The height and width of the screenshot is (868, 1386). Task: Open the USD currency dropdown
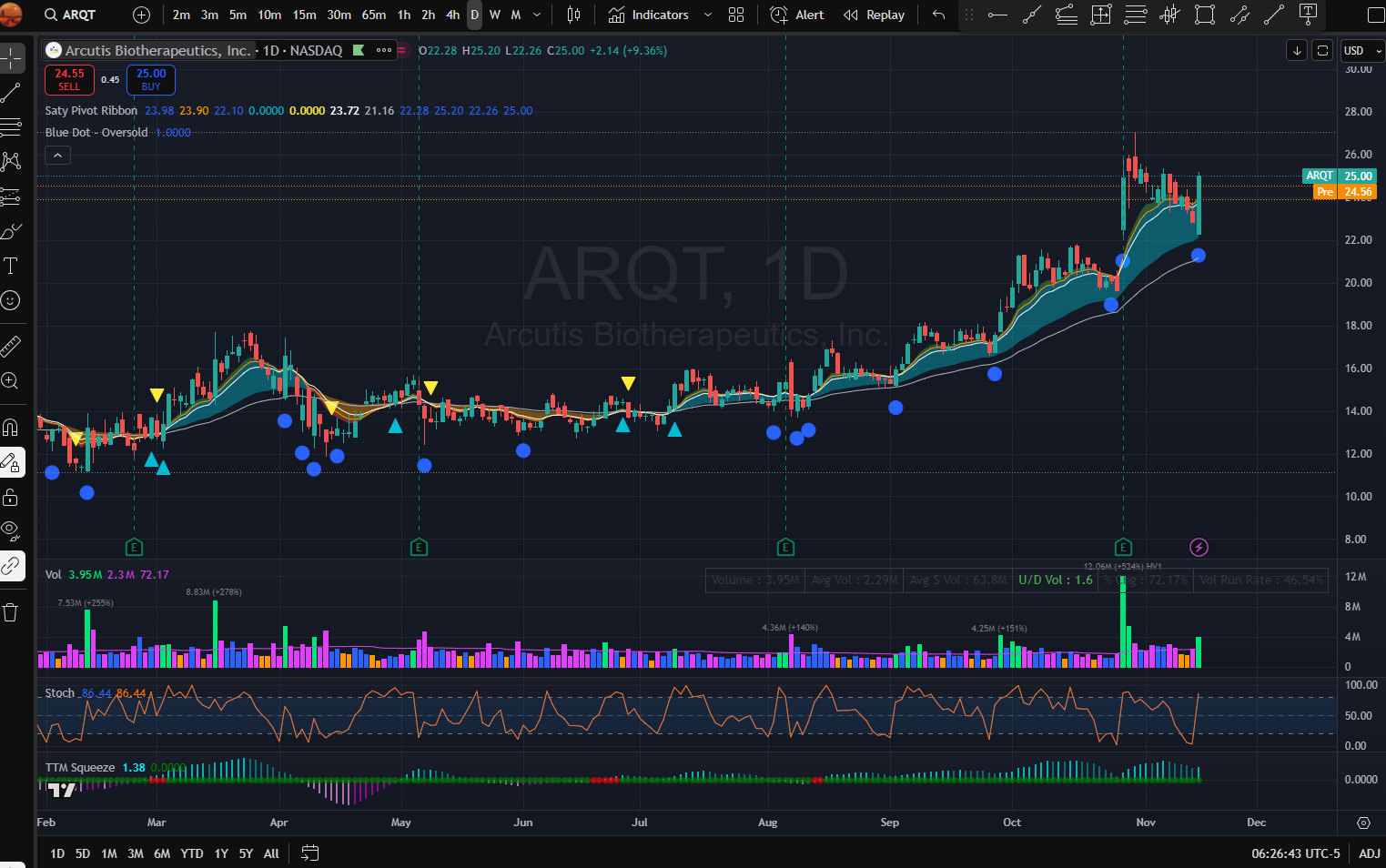1362,50
